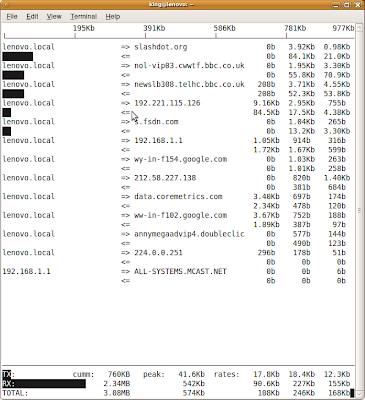
Task: Click the rates: label
Action: tap(227, 374)
